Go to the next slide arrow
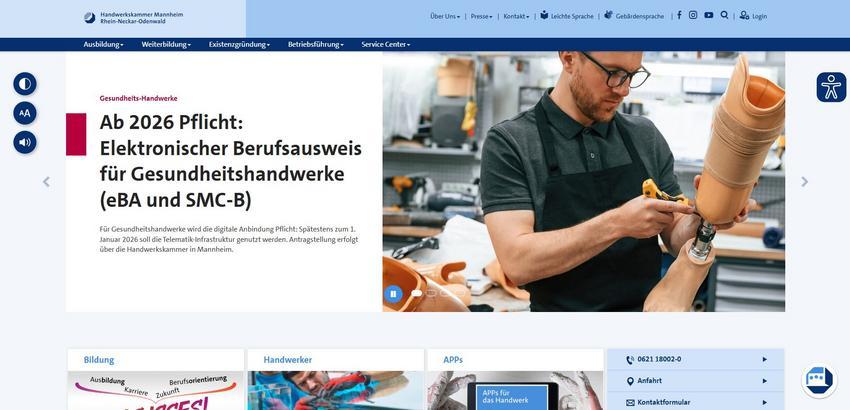850x410 pixels. tap(804, 182)
